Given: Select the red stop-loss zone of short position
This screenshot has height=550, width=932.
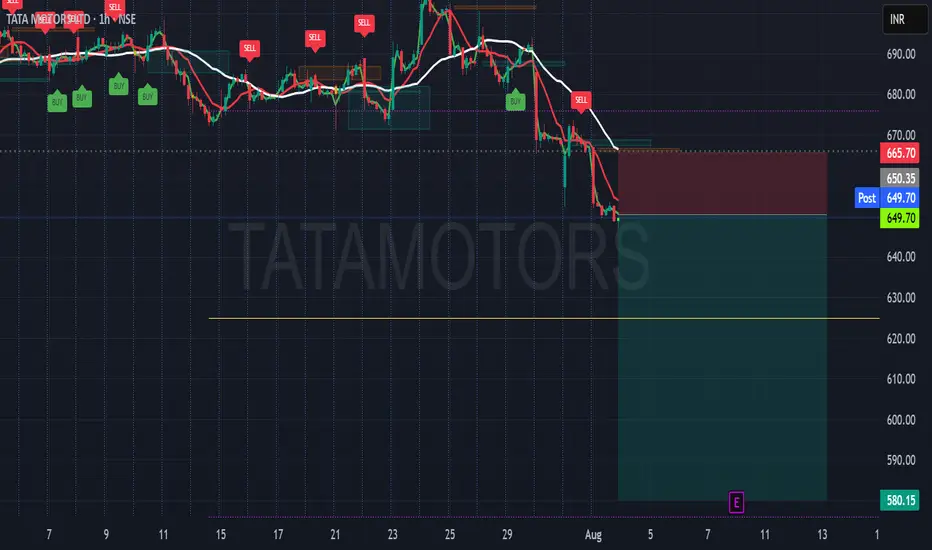Looking at the screenshot, I should coord(722,183).
